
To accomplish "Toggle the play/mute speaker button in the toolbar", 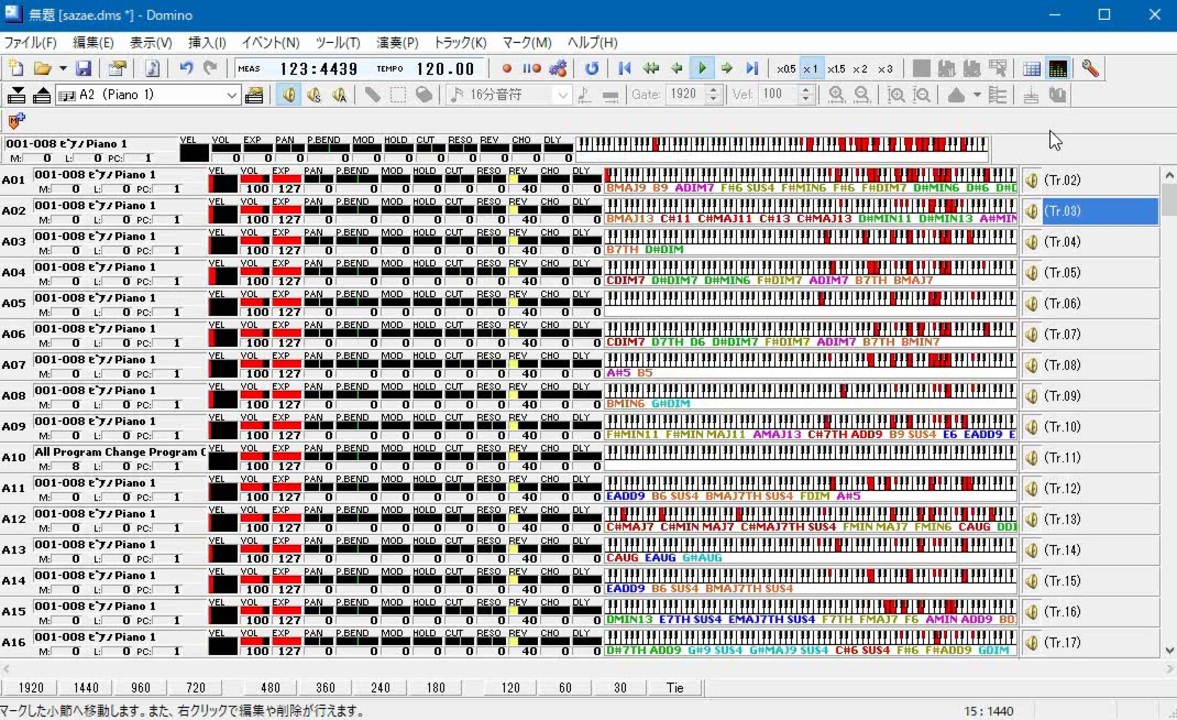I will 288,95.
